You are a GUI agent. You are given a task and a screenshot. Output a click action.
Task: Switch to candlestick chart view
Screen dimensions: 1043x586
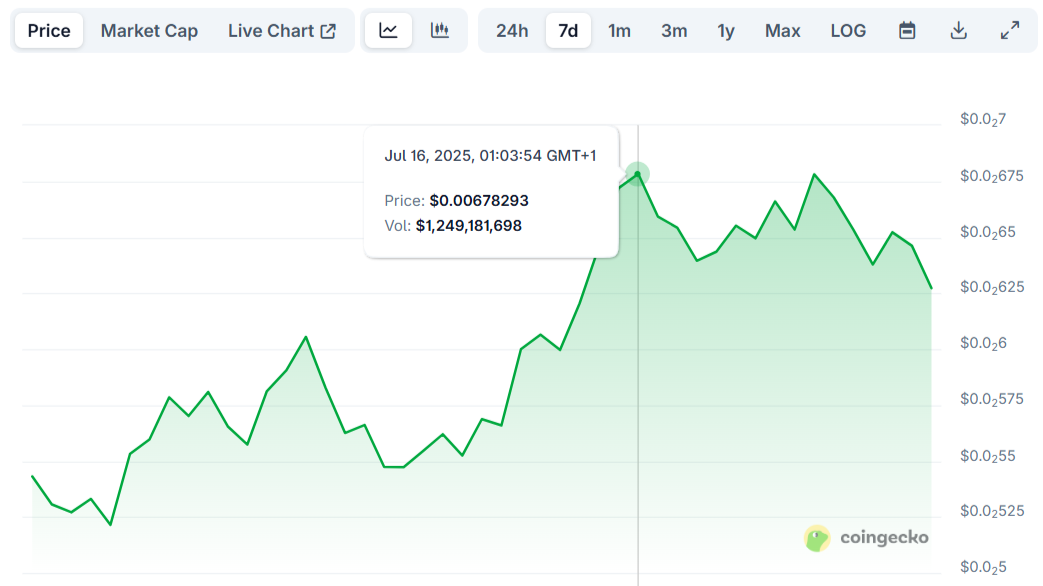[x=440, y=31]
